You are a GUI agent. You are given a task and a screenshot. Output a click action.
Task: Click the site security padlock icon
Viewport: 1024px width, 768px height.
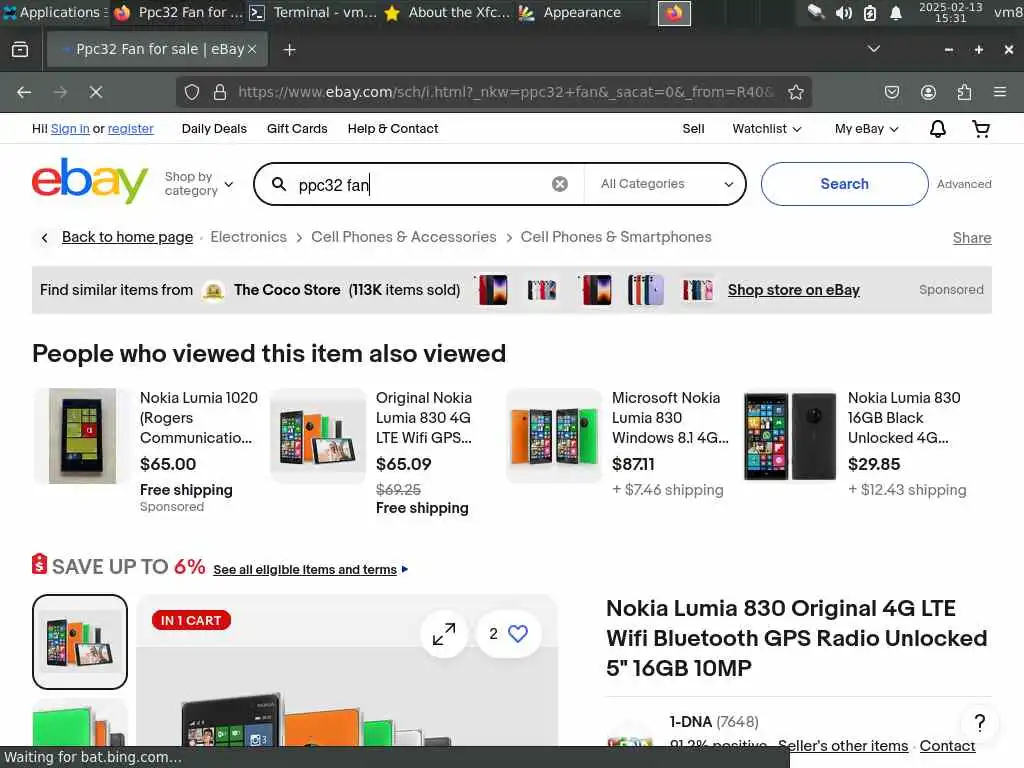tap(220, 92)
